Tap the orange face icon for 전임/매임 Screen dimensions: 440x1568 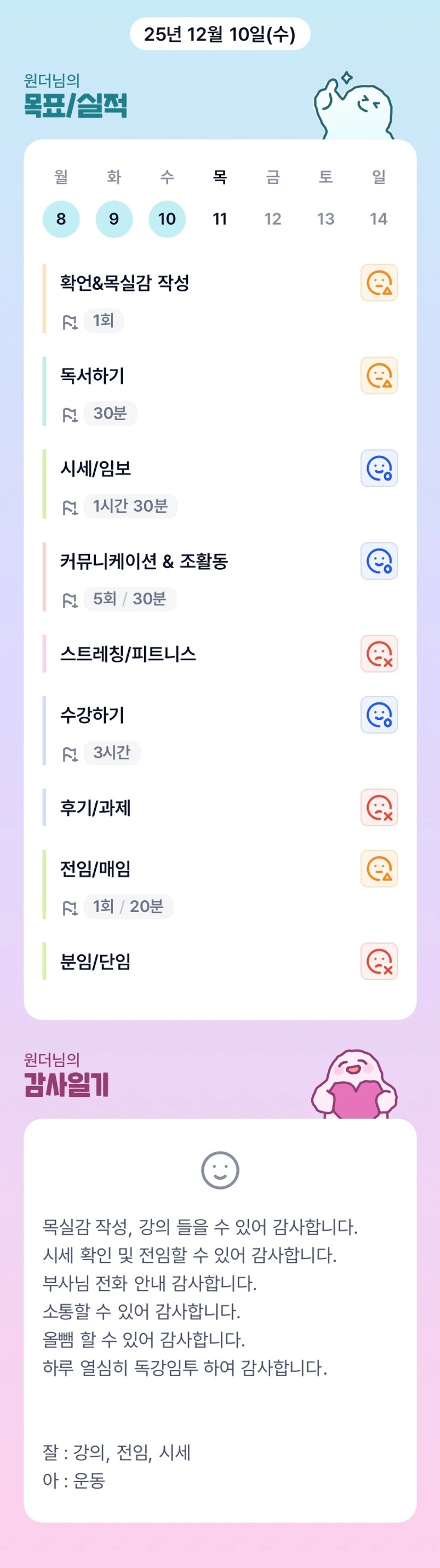[x=378, y=868]
